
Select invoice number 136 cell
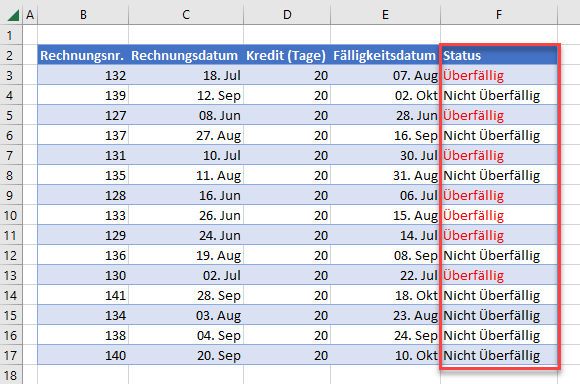tap(83, 255)
